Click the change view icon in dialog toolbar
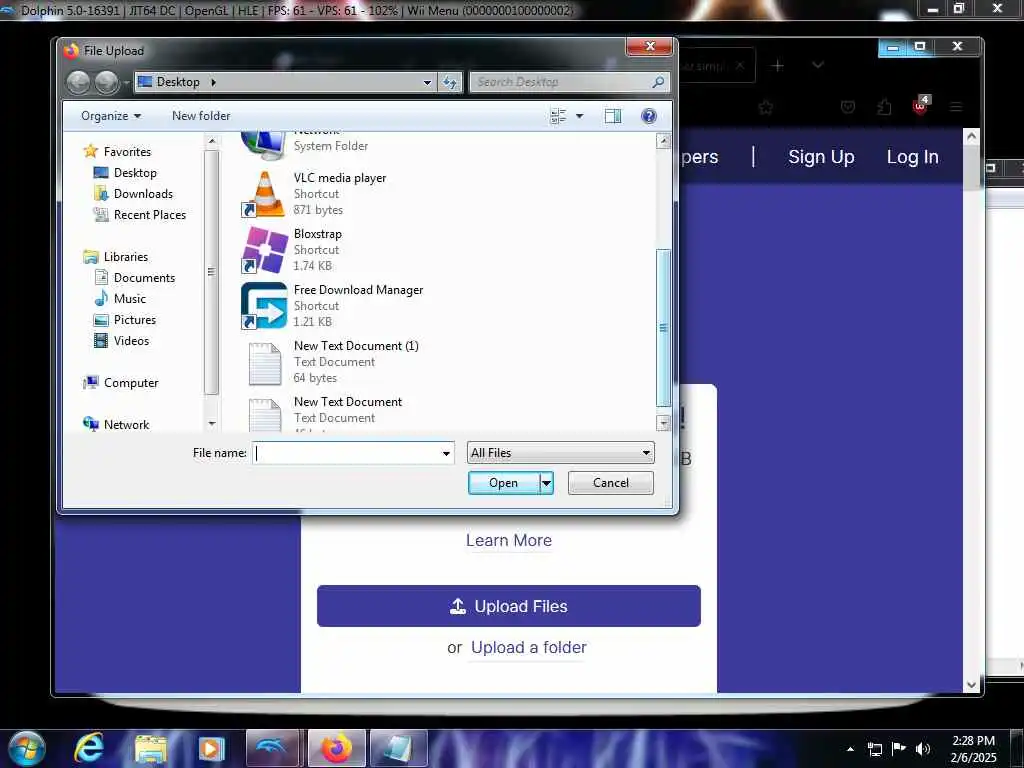 (558, 116)
